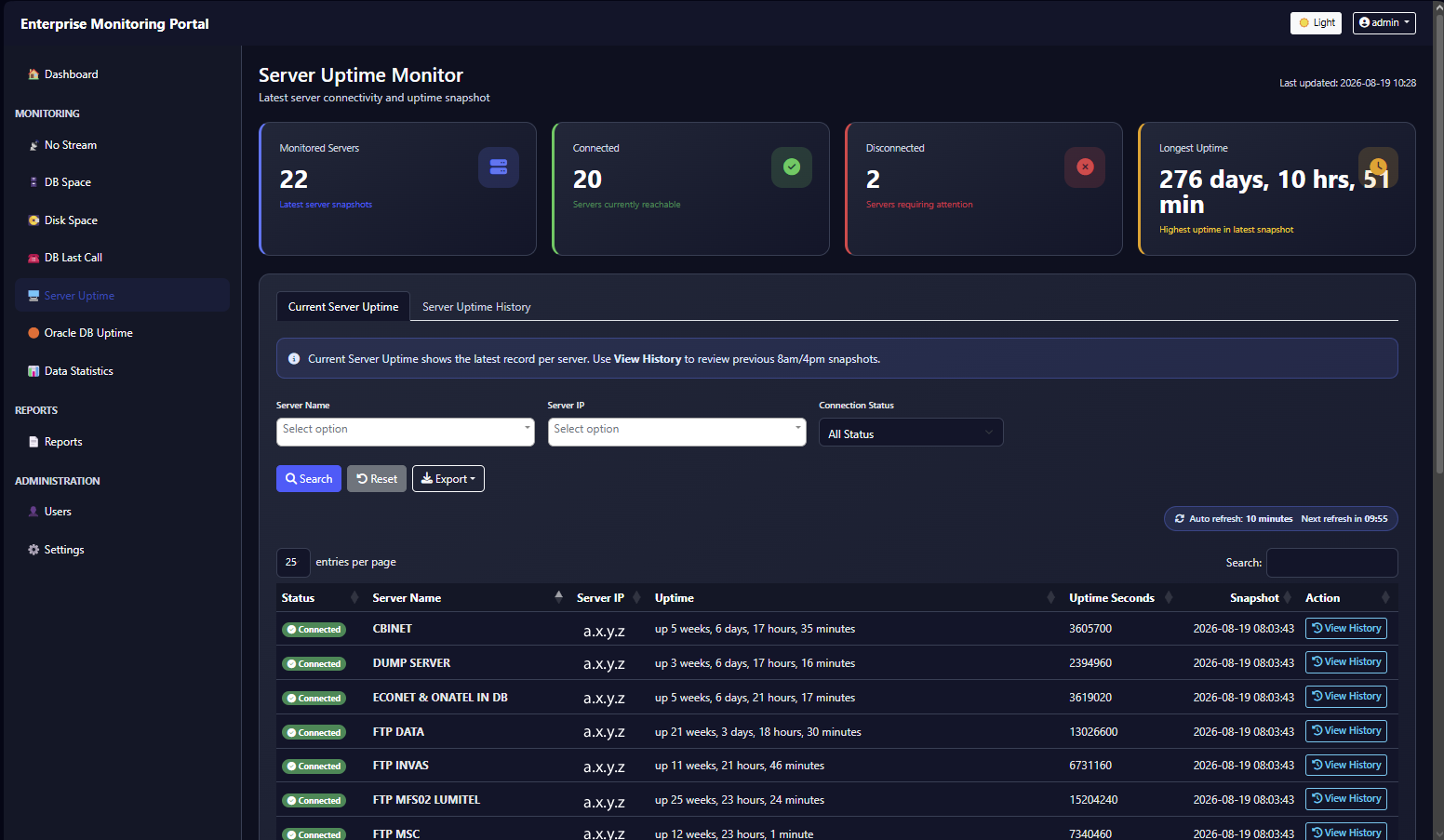Switch to Server Uptime History tab
The width and height of the screenshot is (1444, 840).
pyautogui.click(x=476, y=307)
